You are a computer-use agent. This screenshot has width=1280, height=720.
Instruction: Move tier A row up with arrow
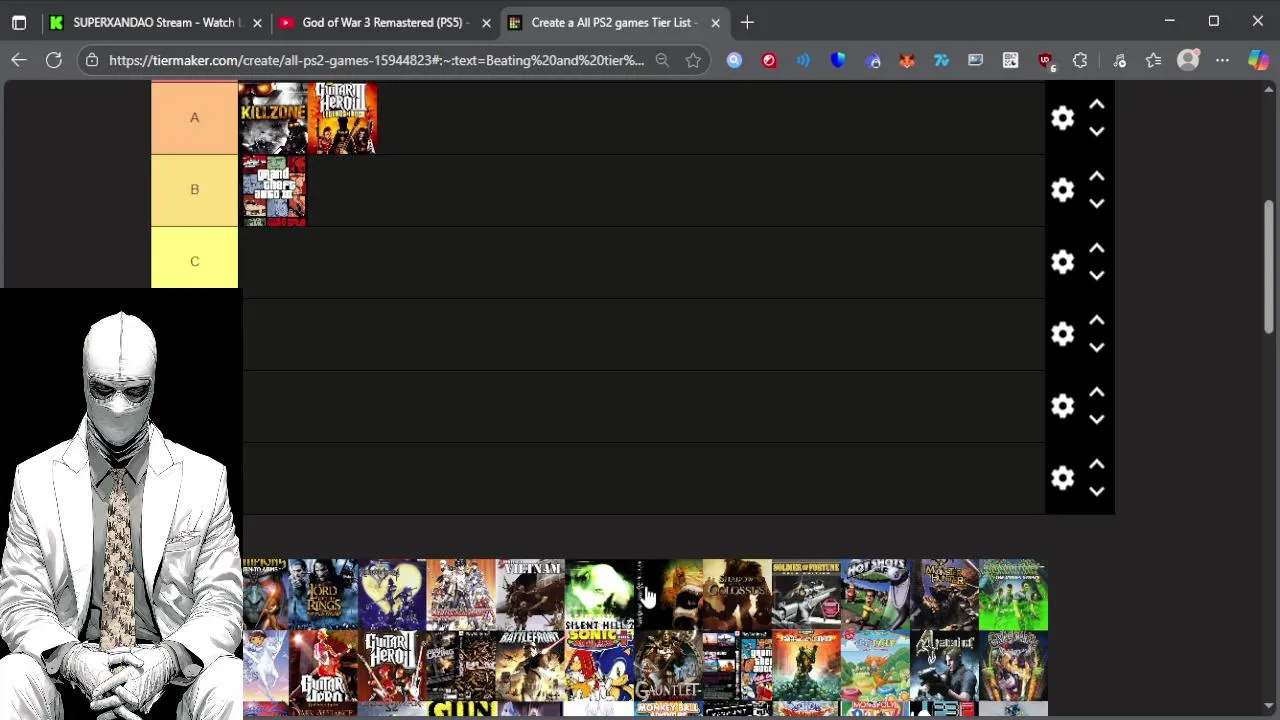pyautogui.click(x=1096, y=104)
